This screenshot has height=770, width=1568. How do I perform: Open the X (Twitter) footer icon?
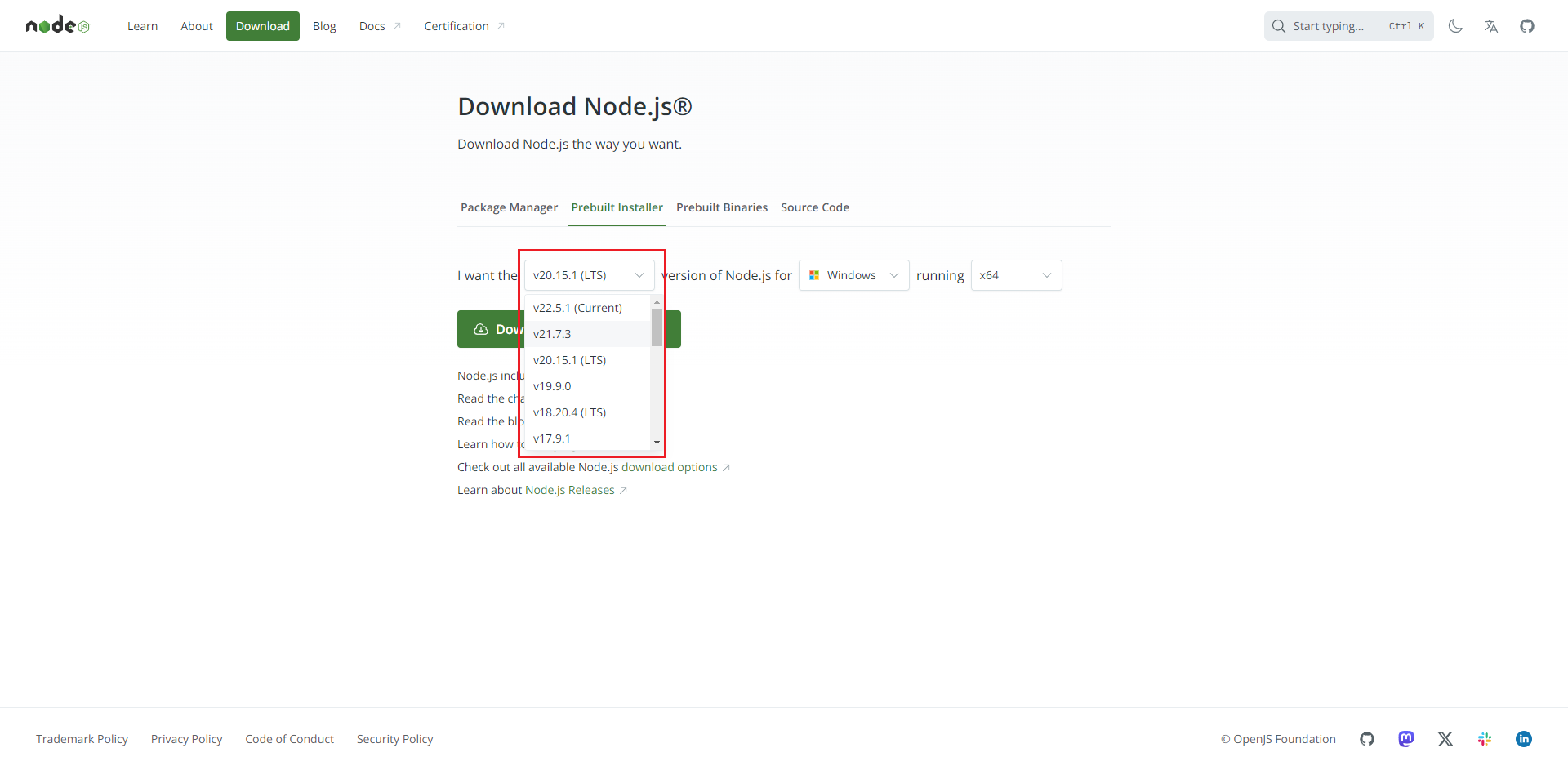pos(1445,739)
